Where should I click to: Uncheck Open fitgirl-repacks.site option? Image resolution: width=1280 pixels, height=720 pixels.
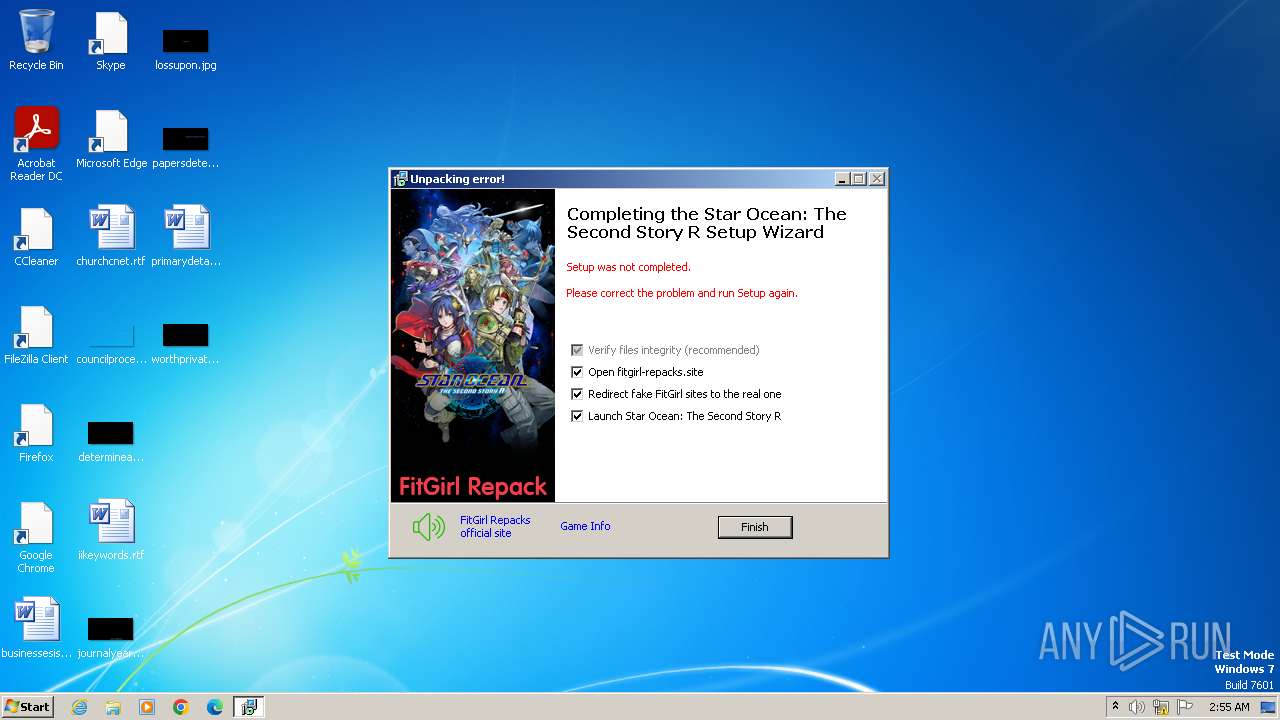point(576,372)
